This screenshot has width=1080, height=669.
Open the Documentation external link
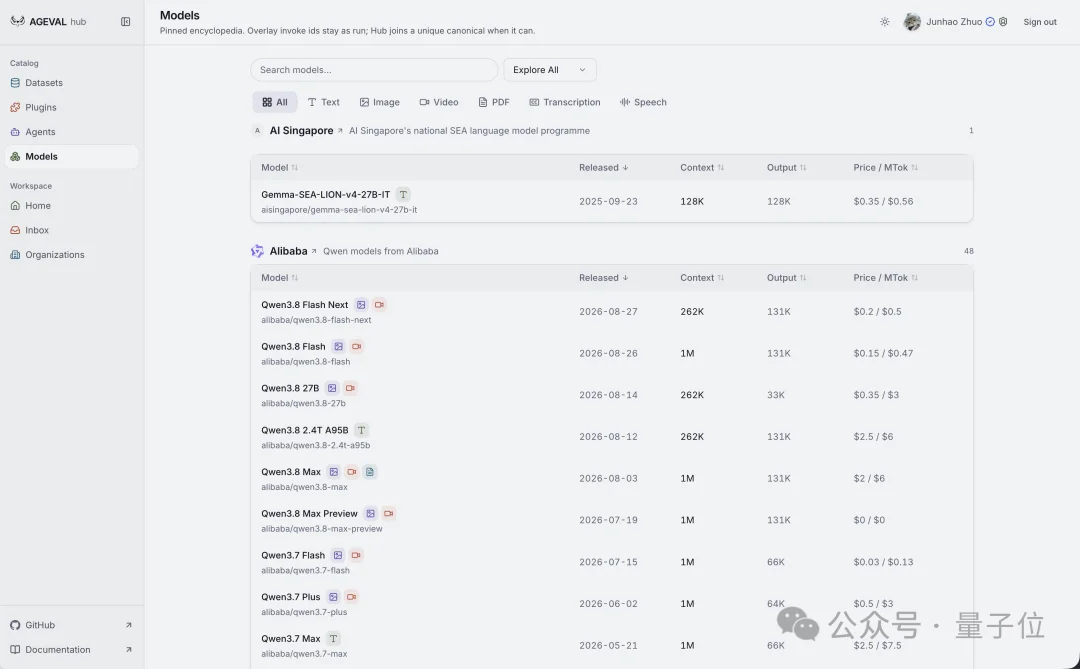tap(72, 650)
